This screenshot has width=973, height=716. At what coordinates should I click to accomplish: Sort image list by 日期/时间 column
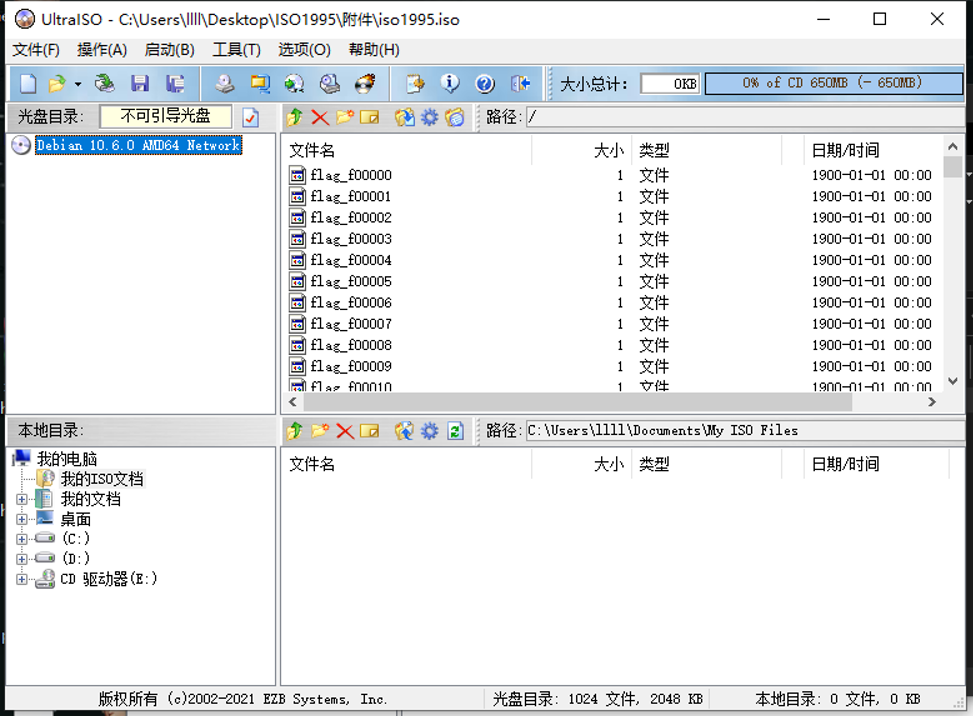tap(874, 150)
